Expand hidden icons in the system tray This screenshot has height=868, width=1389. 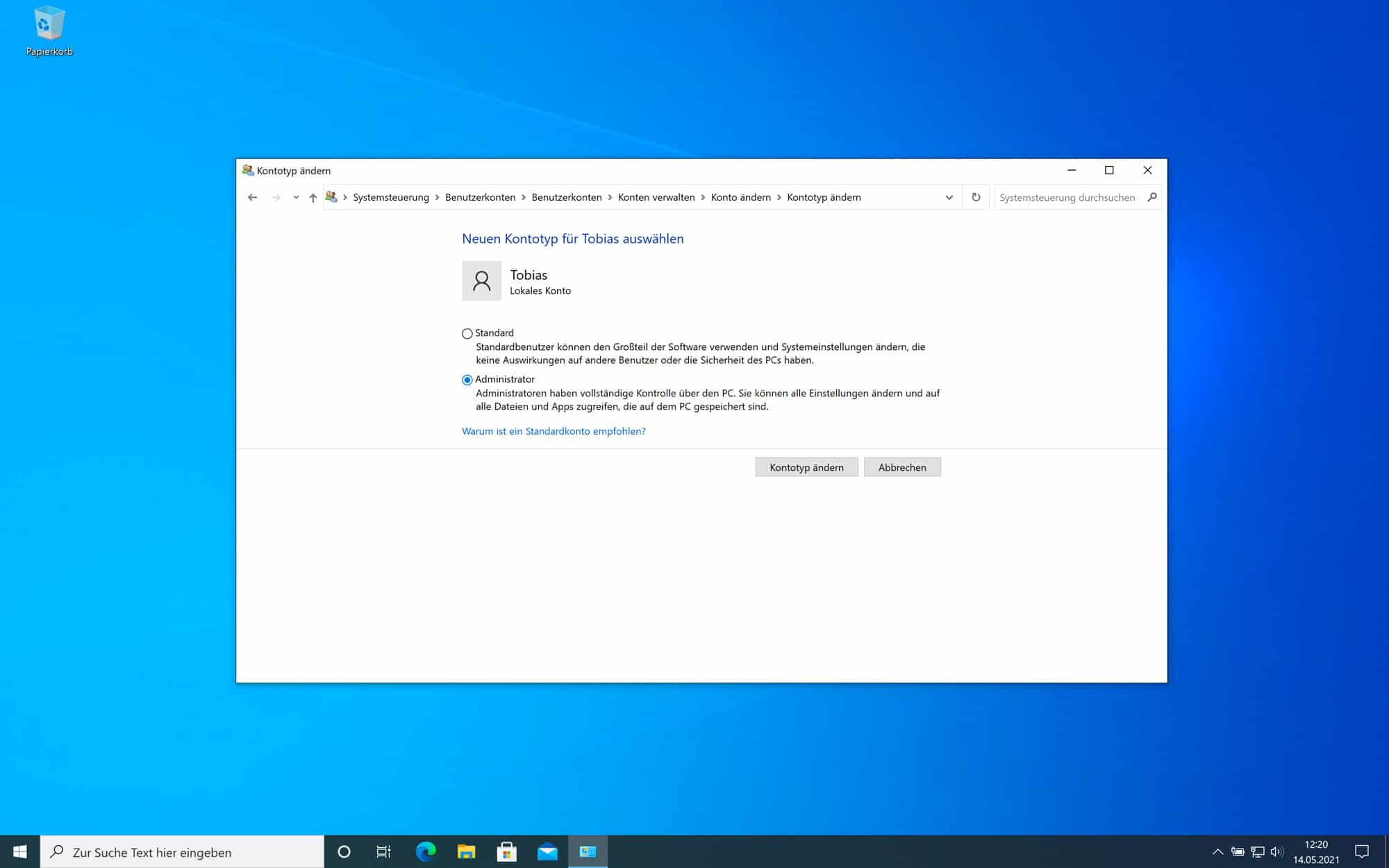click(1218, 851)
